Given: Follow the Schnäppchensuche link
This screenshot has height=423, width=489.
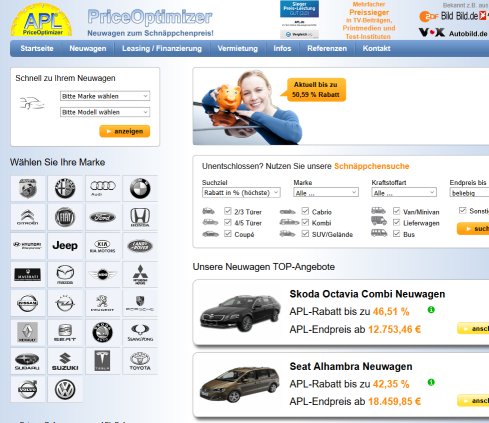Looking at the screenshot, I should (x=372, y=166).
